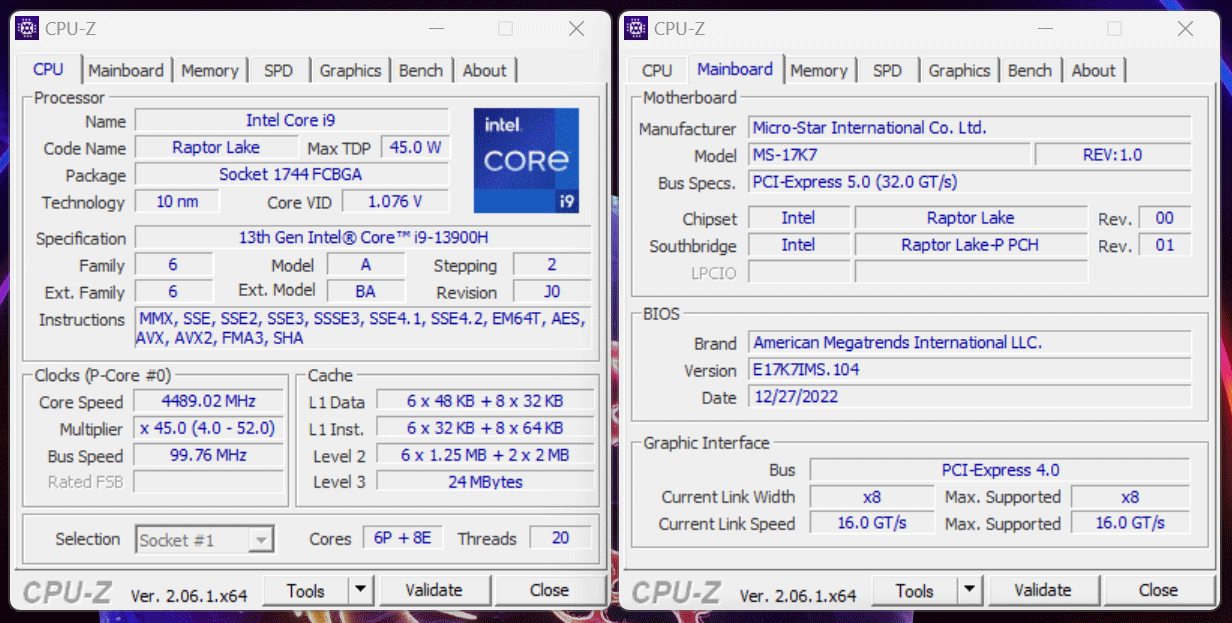Click the Model value MS-17K7
1232x623 pixels.
tap(889, 155)
